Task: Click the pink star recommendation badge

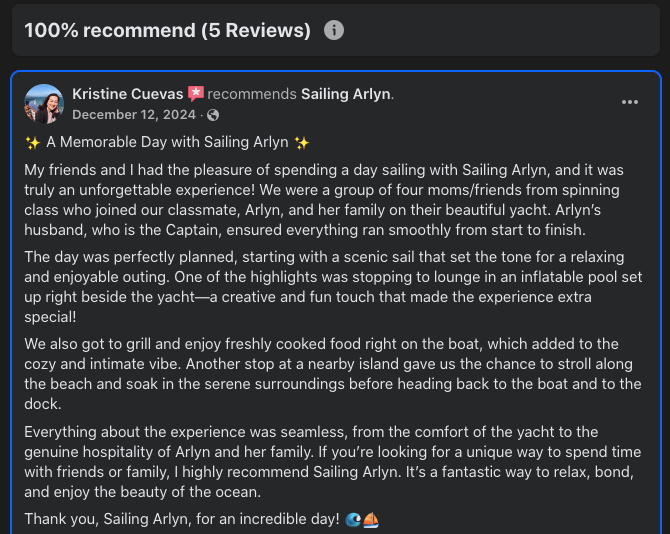Action: click(x=195, y=95)
